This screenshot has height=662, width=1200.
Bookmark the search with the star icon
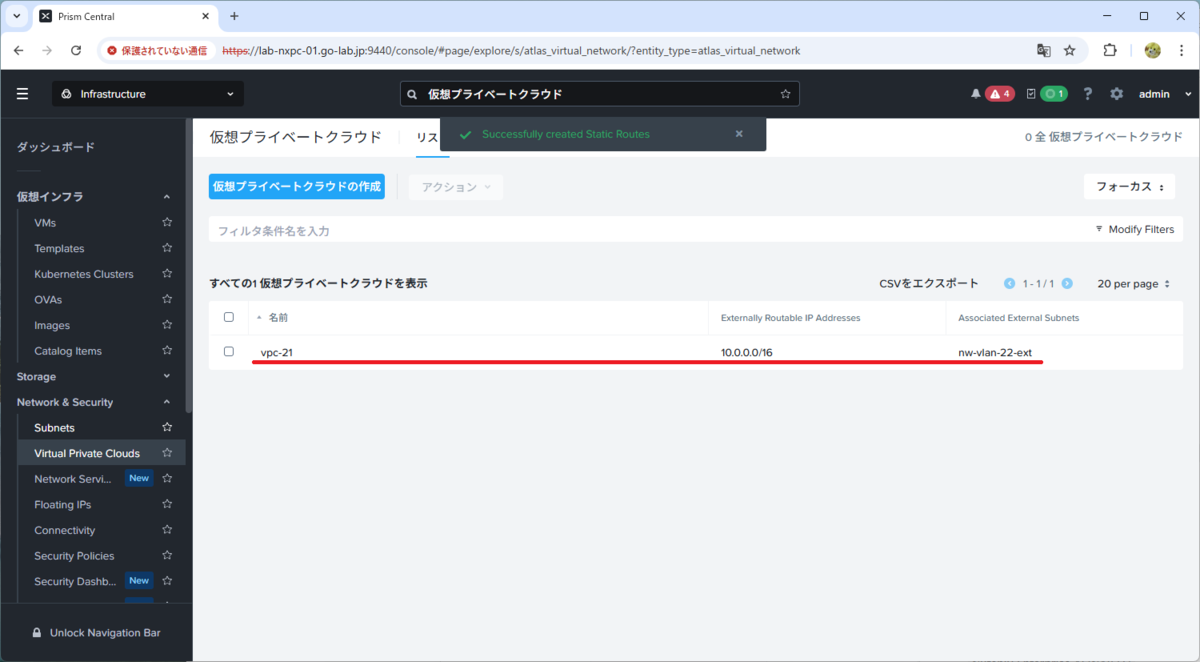tap(785, 94)
